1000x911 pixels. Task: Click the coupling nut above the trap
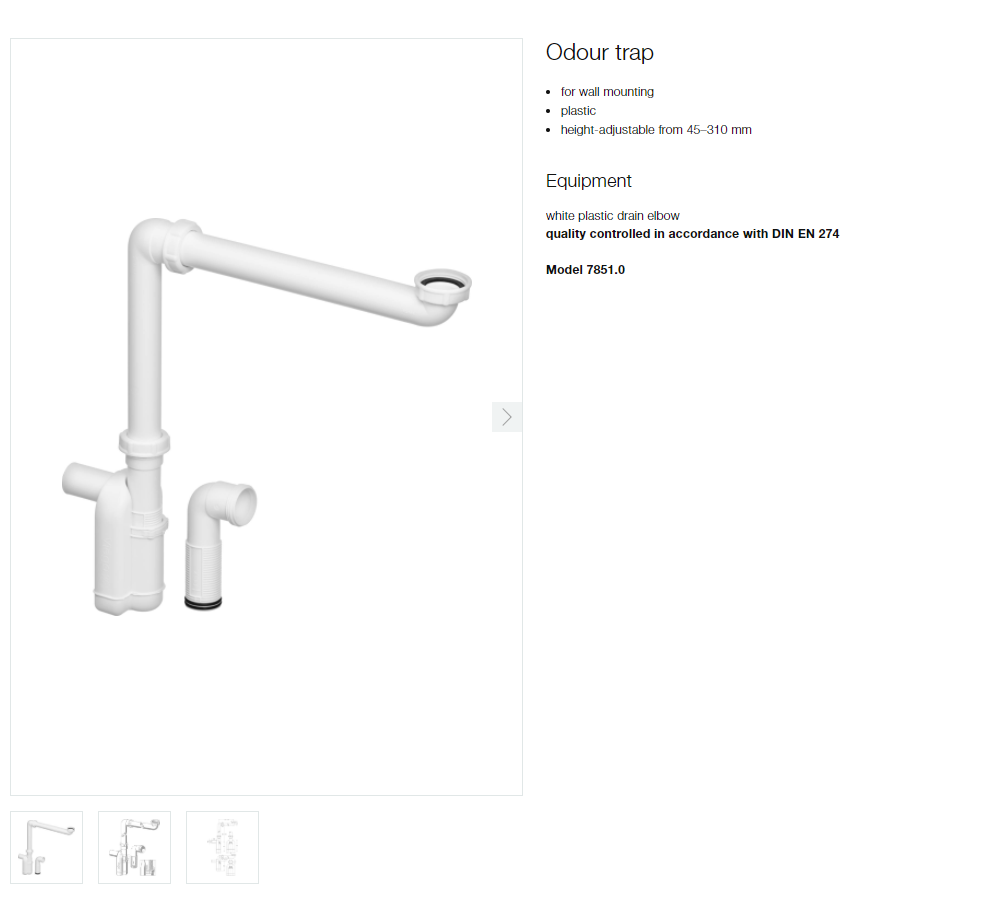[x=144, y=441]
